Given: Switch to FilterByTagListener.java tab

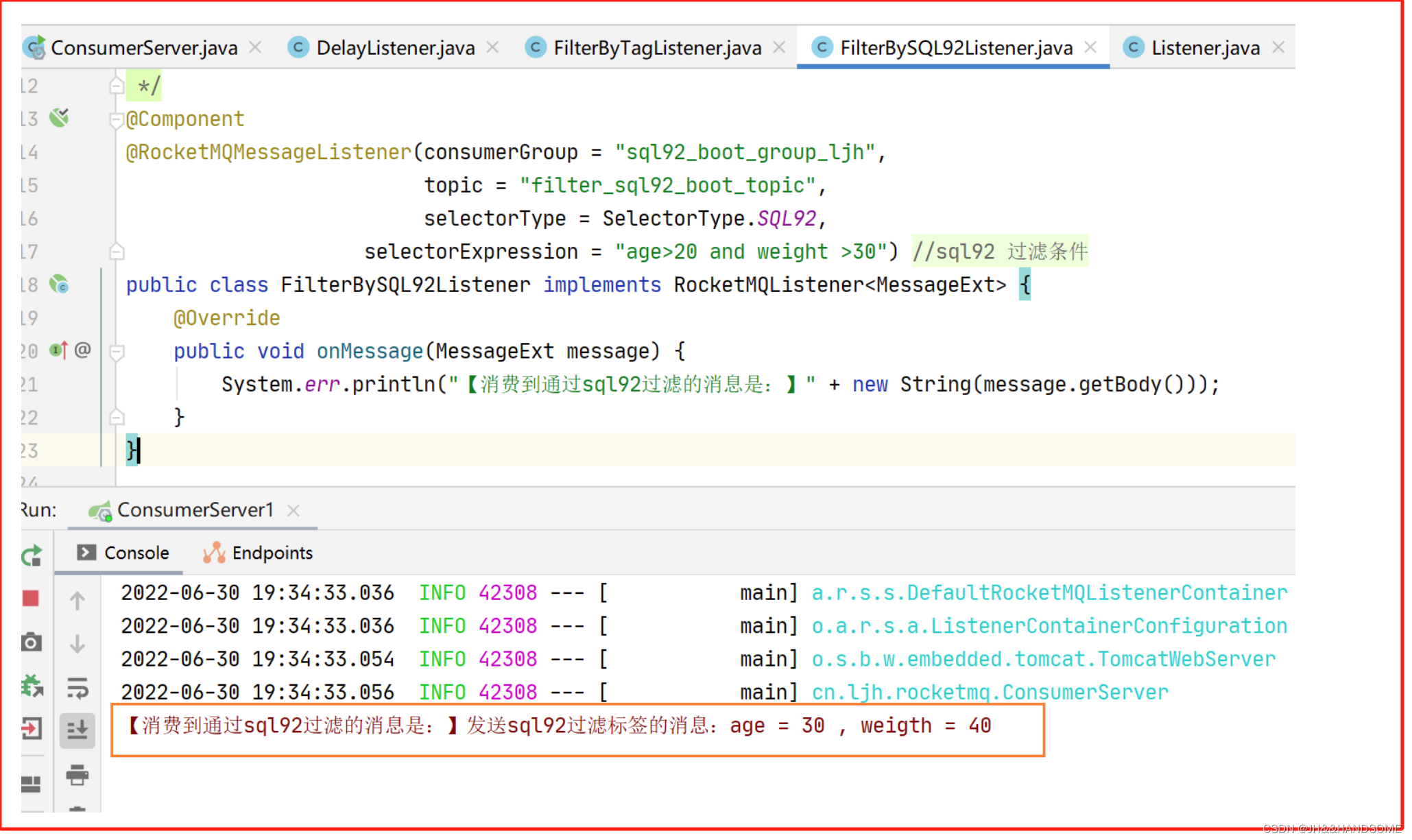Looking at the screenshot, I should [x=657, y=48].
